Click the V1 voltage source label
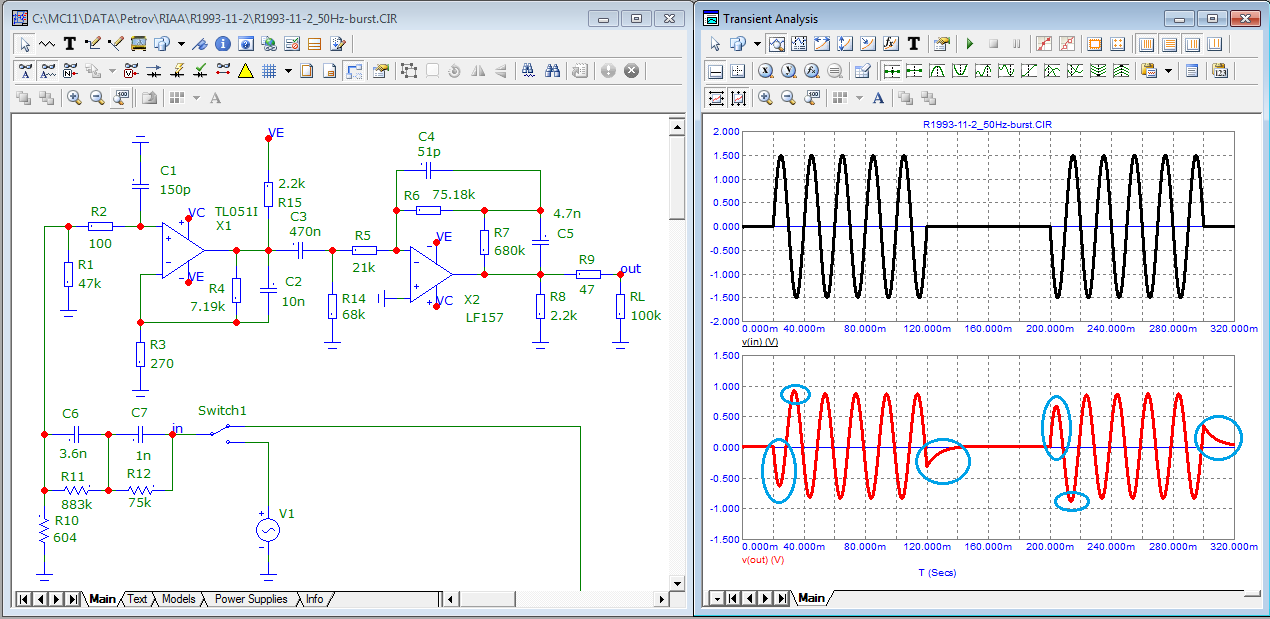The image size is (1270, 619). (x=287, y=514)
